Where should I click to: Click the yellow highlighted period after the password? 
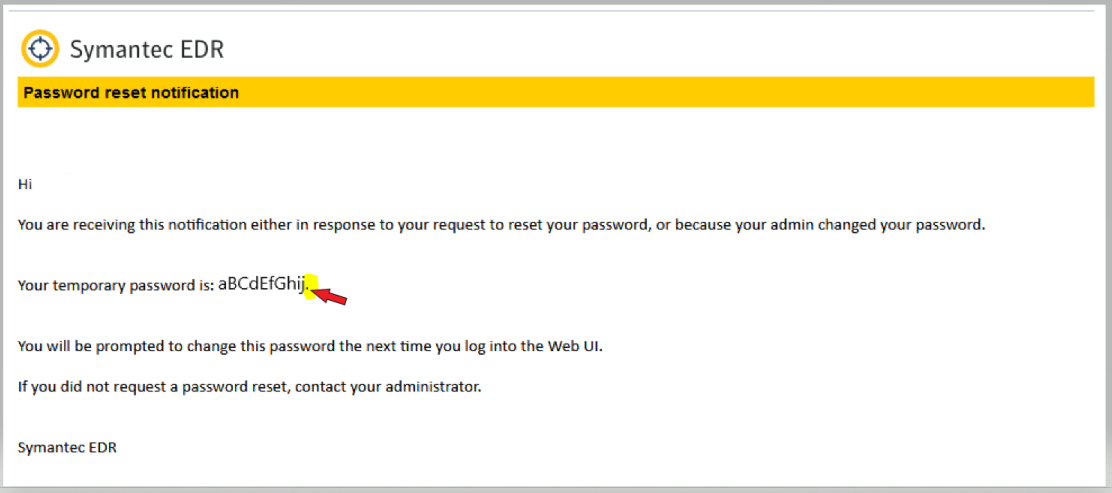pos(310,286)
